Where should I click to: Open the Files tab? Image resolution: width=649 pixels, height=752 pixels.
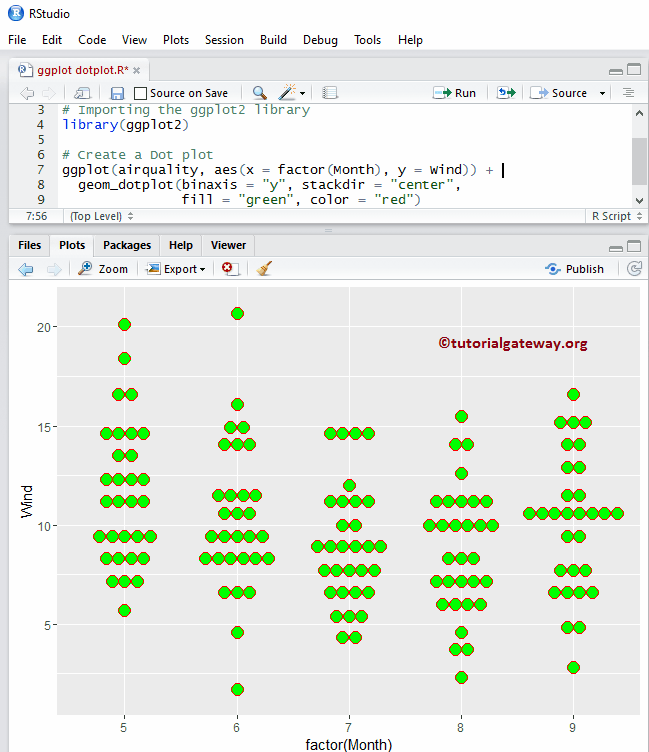29,245
